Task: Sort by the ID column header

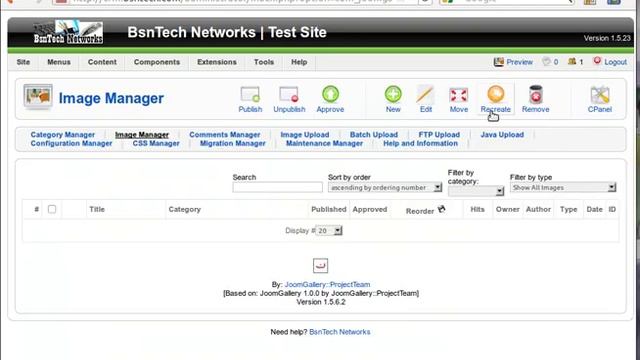Action: [x=612, y=209]
